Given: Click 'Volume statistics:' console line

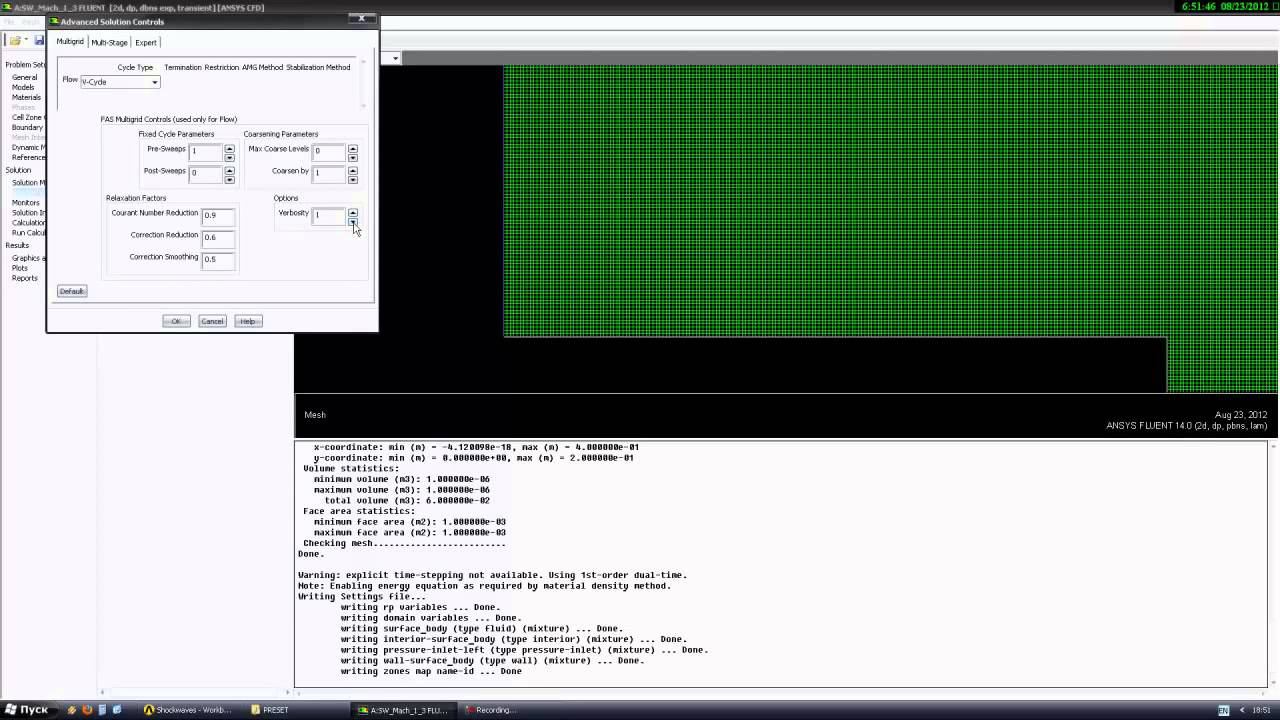Looking at the screenshot, I should coord(351,468).
